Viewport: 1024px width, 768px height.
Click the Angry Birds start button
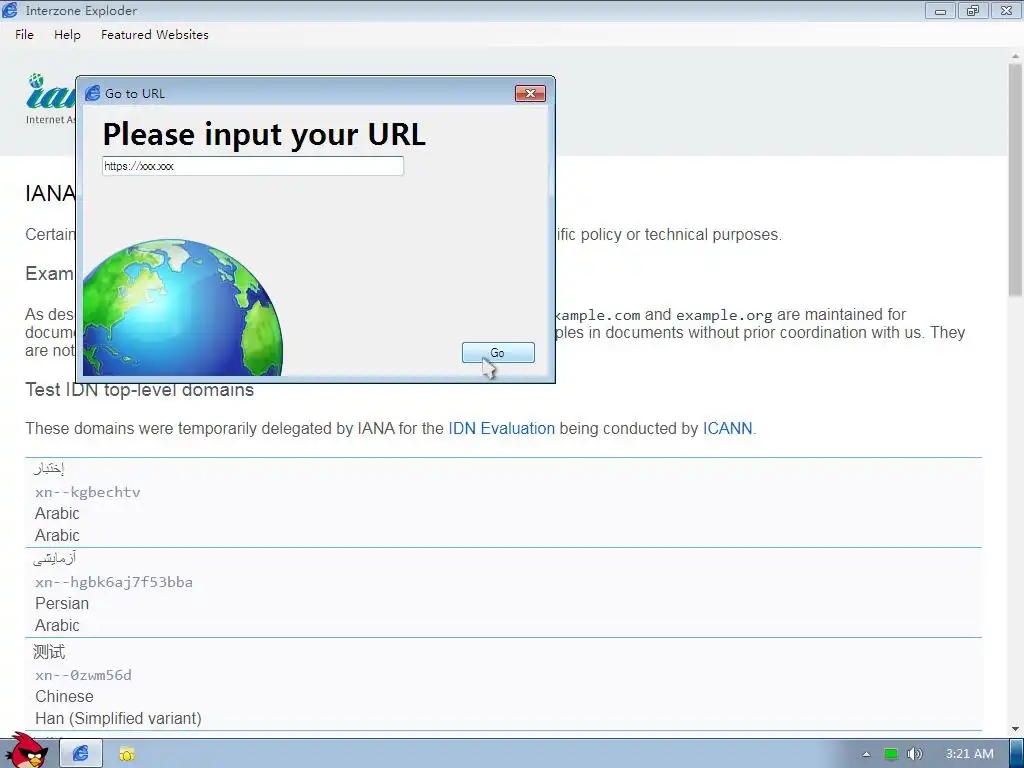coord(26,751)
